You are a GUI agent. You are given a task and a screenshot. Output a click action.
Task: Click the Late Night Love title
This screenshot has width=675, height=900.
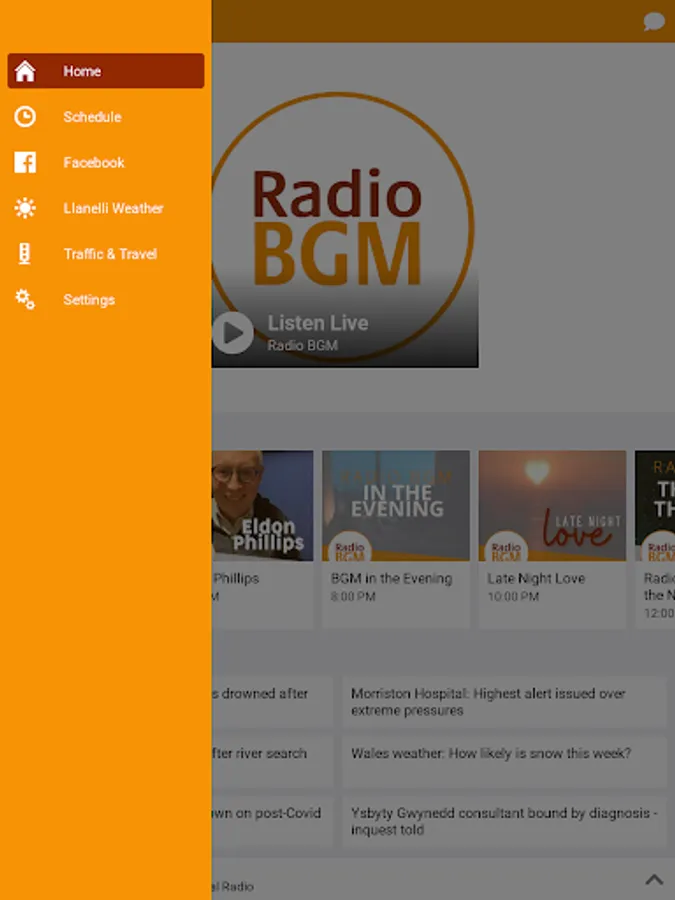coord(536,579)
